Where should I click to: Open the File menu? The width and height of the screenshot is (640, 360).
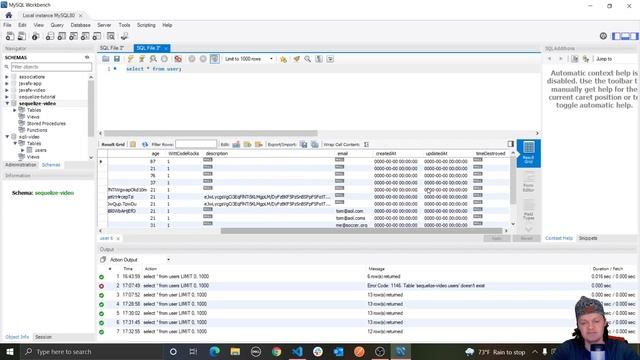click(x=7, y=25)
